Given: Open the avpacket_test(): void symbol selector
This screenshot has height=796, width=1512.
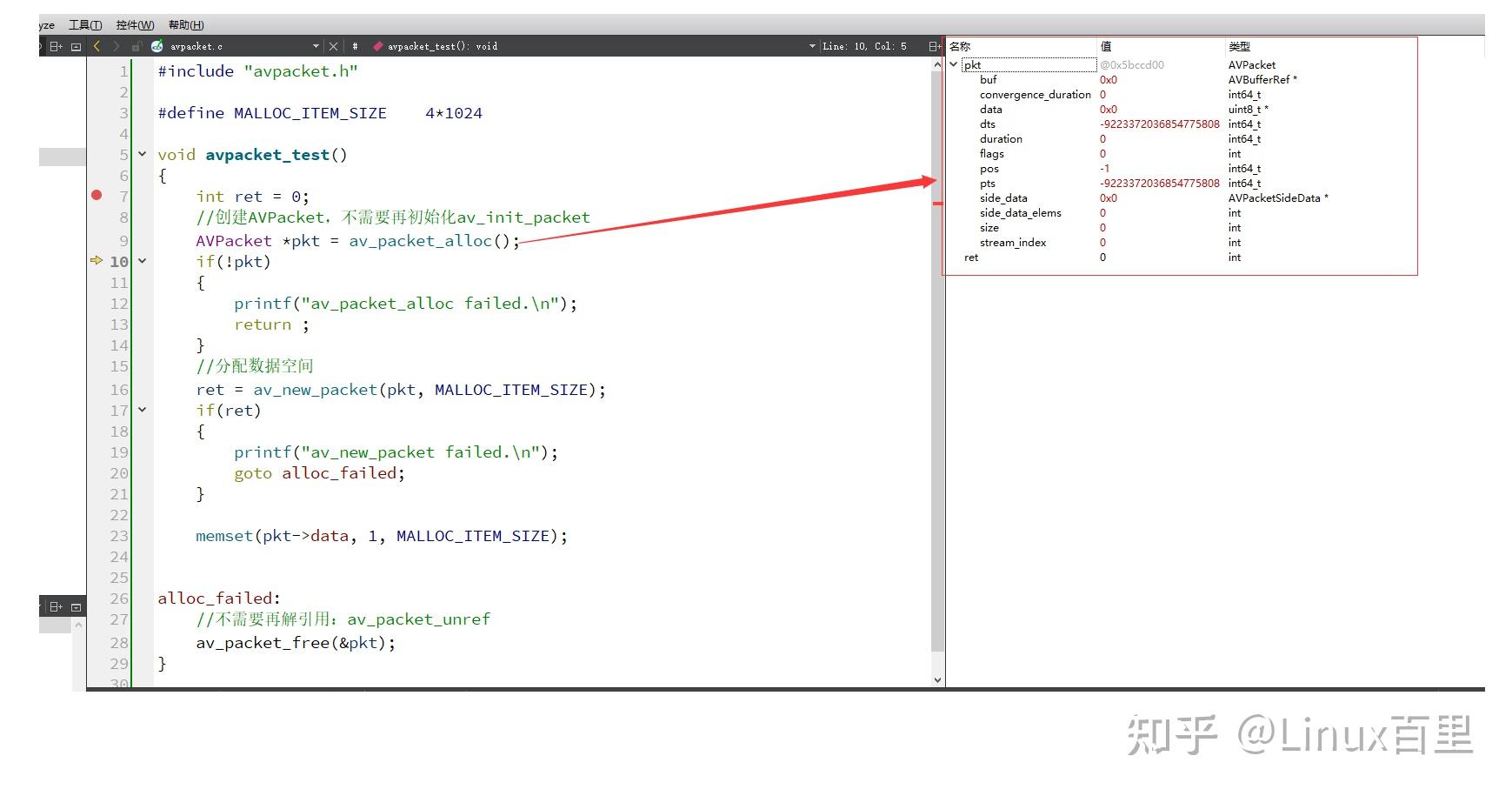Looking at the screenshot, I should point(442,46).
